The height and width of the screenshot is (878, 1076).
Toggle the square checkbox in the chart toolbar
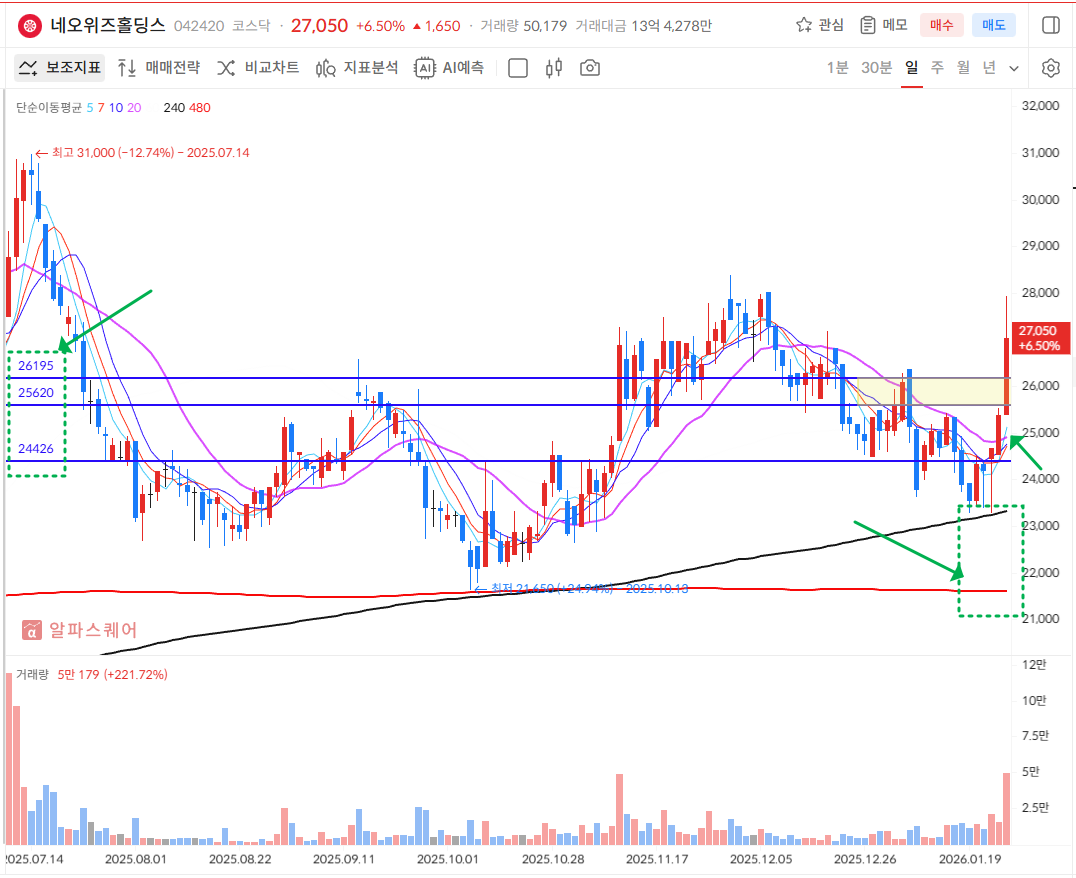(518, 68)
